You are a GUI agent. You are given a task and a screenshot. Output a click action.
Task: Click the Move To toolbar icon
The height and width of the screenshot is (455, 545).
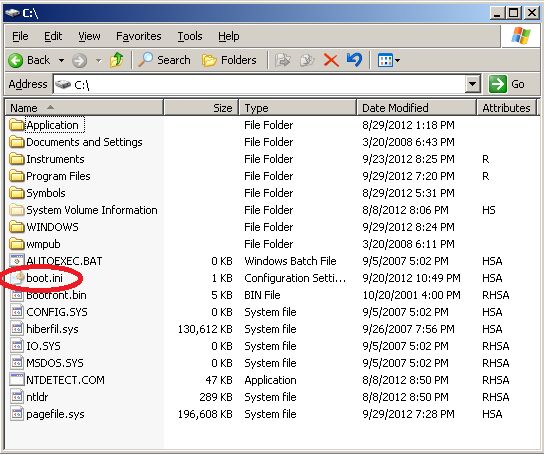pos(282,60)
